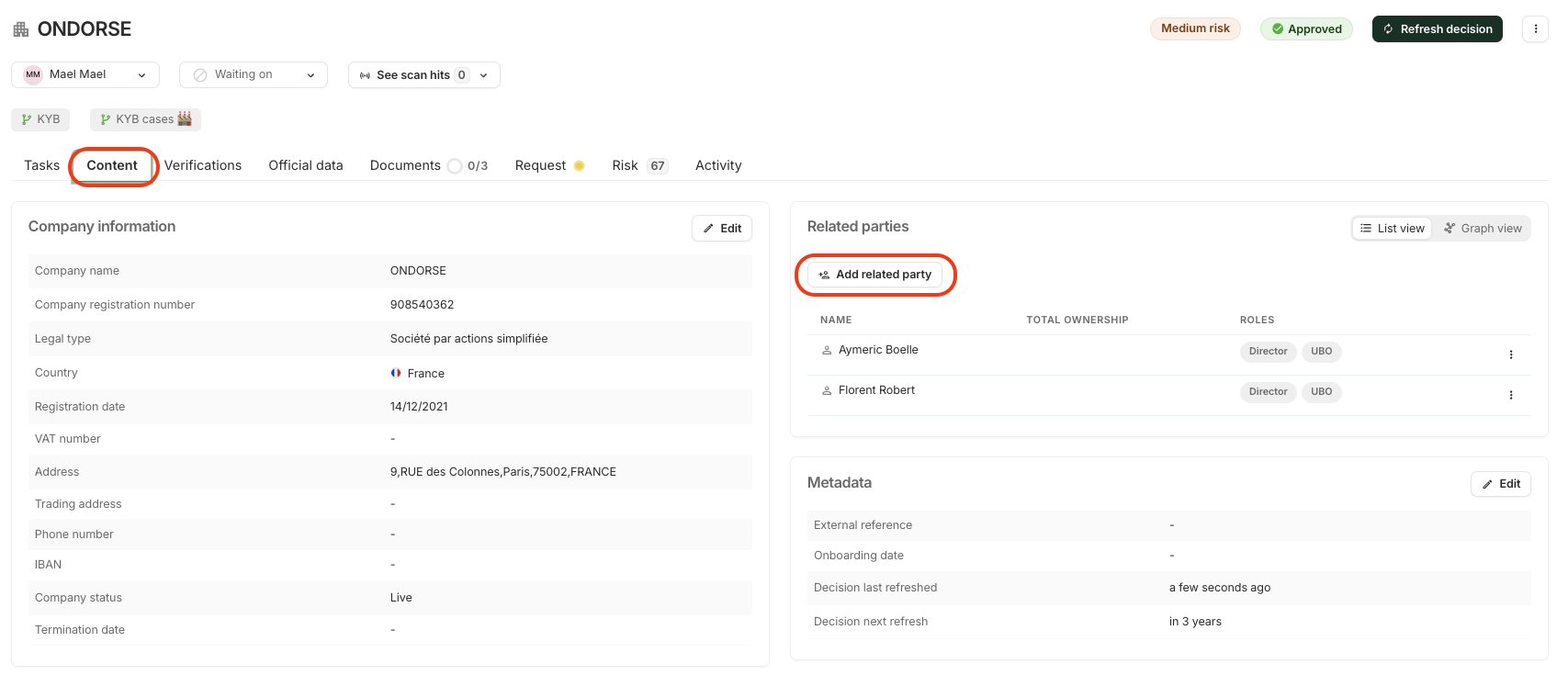The height and width of the screenshot is (675, 1568).
Task: Switch to the Verifications tab
Action: (x=203, y=165)
